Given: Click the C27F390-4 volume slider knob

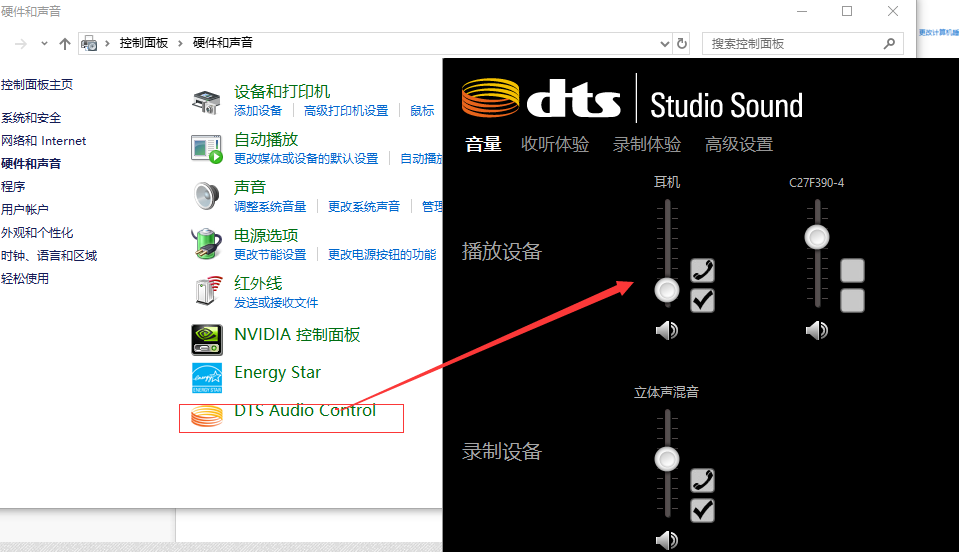Looking at the screenshot, I should (816, 237).
